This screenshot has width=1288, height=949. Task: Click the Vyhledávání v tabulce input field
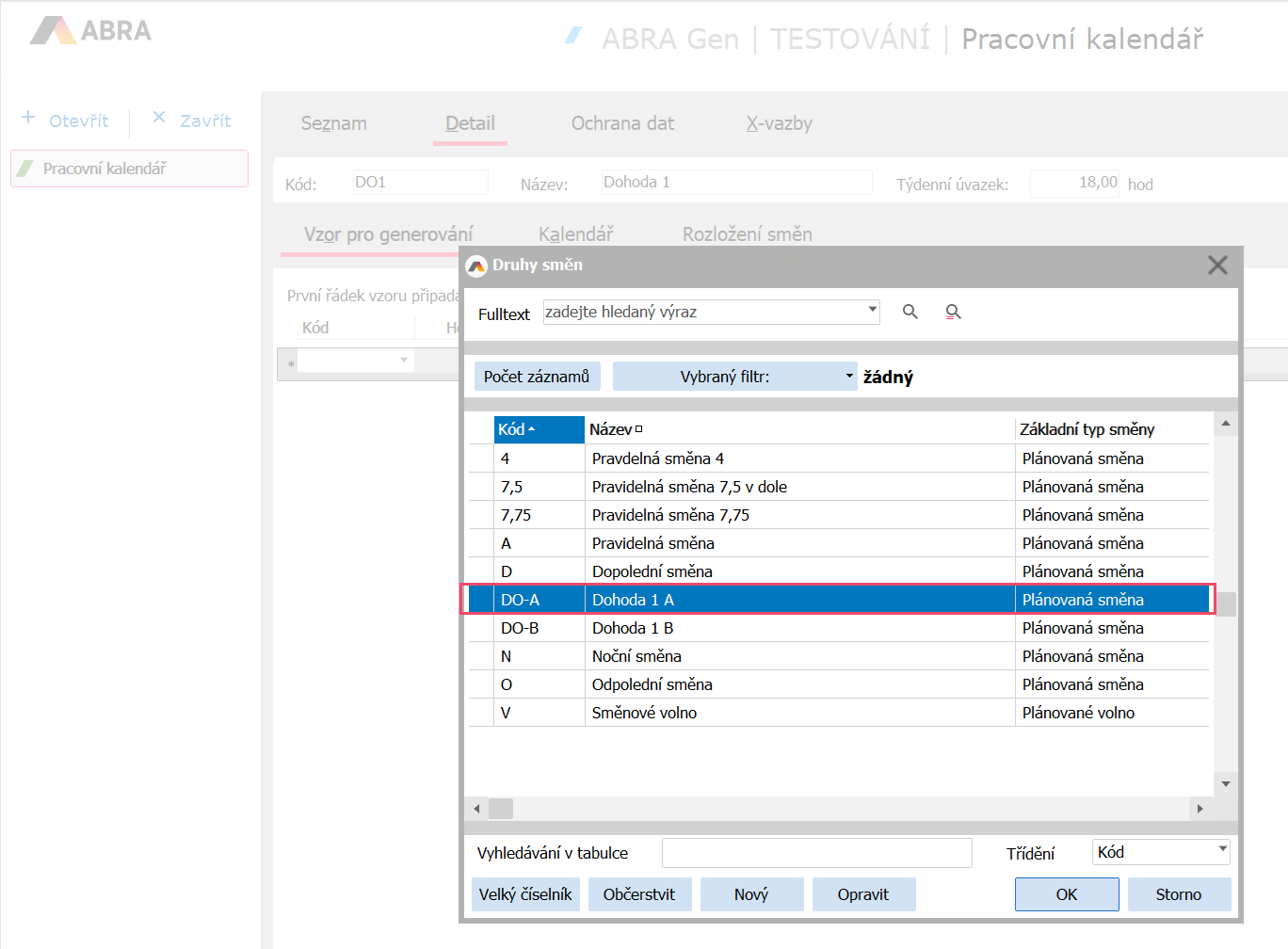coord(816,853)
